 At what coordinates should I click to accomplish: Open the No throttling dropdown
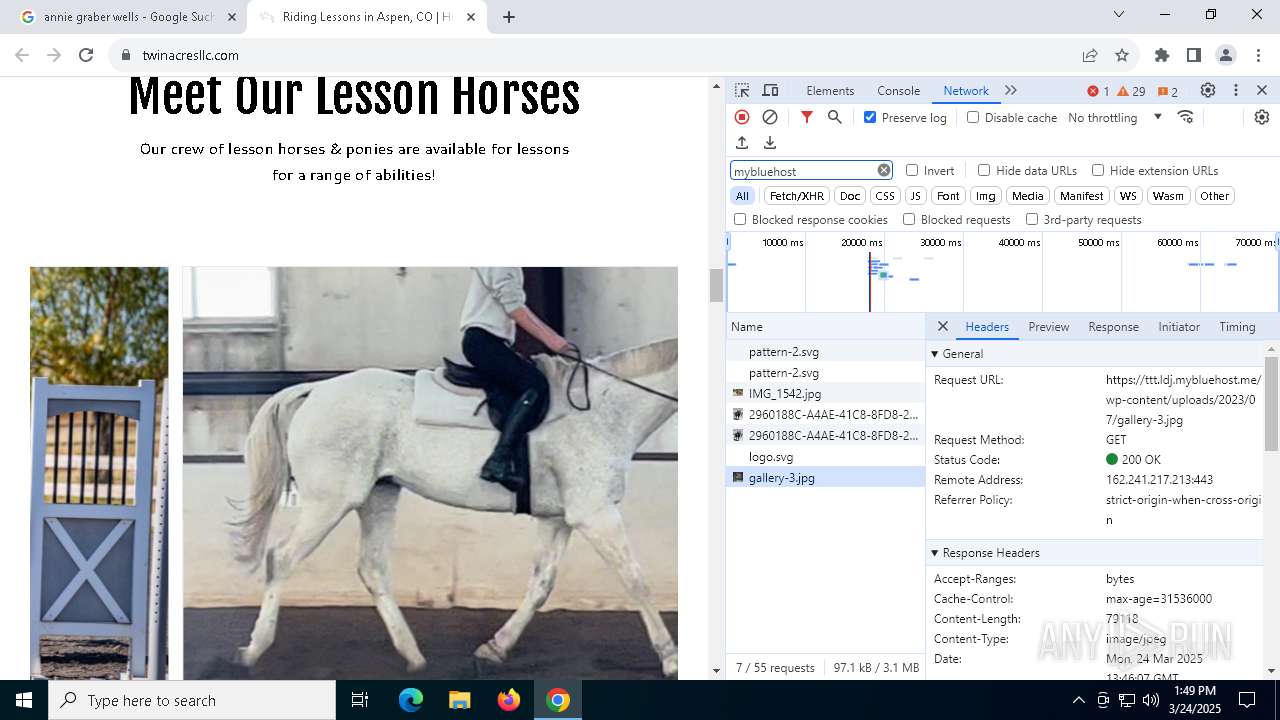point(1115,117)
